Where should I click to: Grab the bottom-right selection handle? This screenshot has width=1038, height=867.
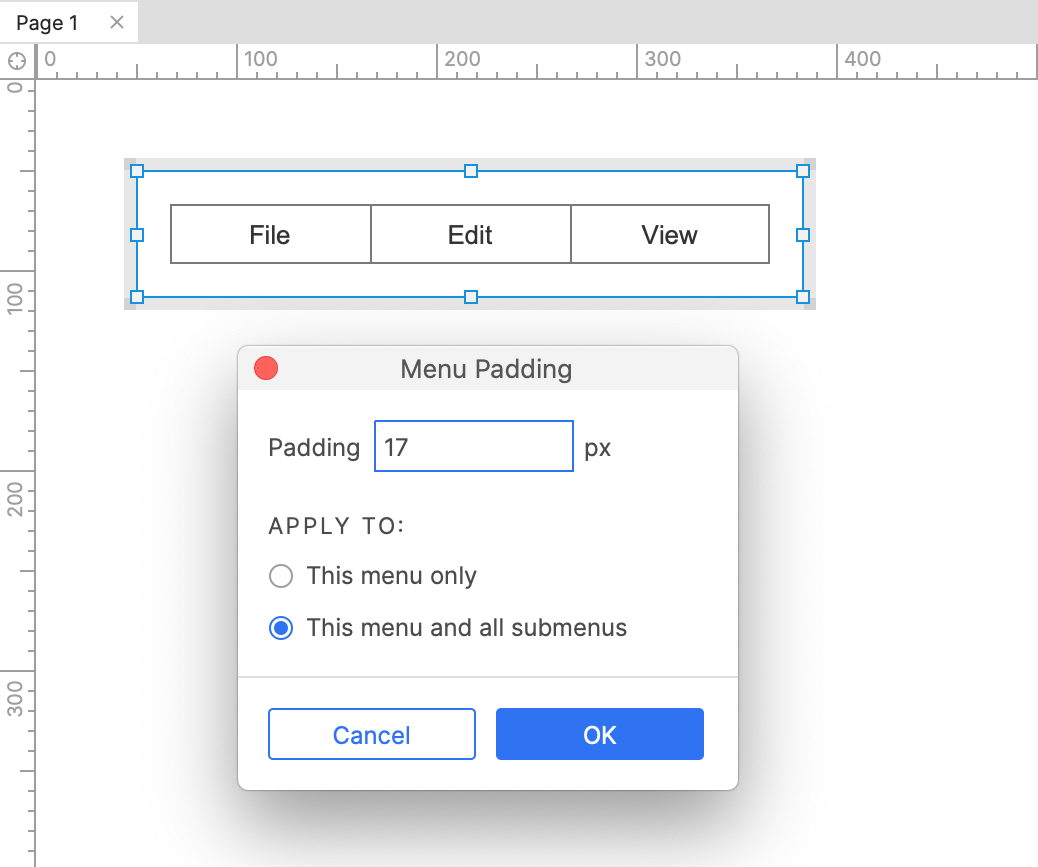pyautogui.click(x=803, y=297)
